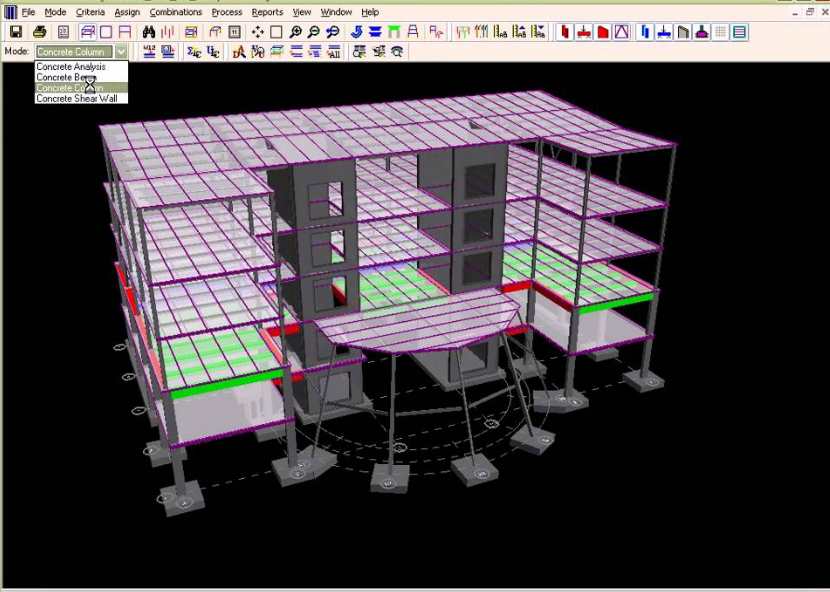
Task: Select the Zoom Out magnifier tool
Action: [314, 32]
